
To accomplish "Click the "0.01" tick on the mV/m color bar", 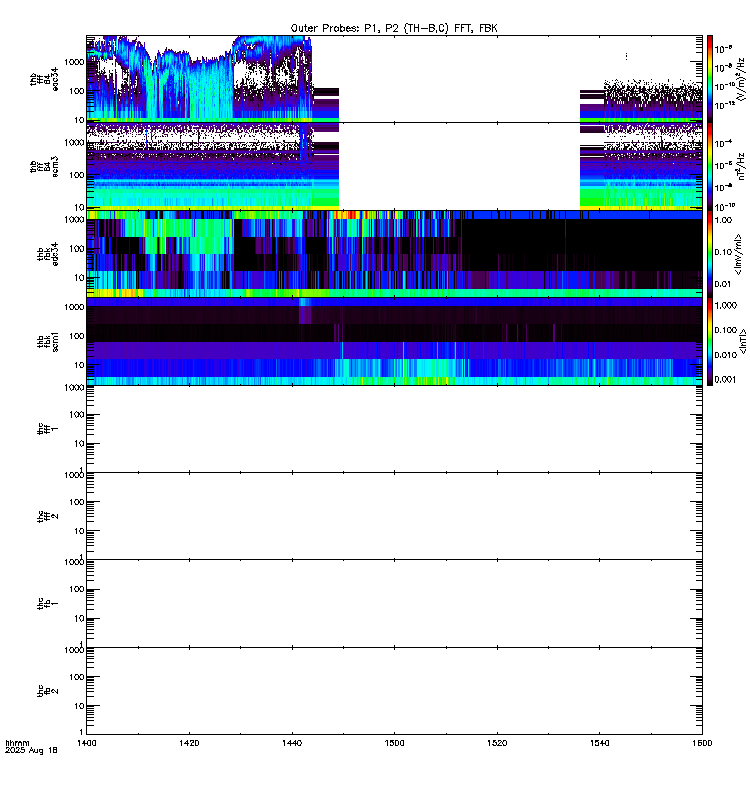I will pos(723,284).
